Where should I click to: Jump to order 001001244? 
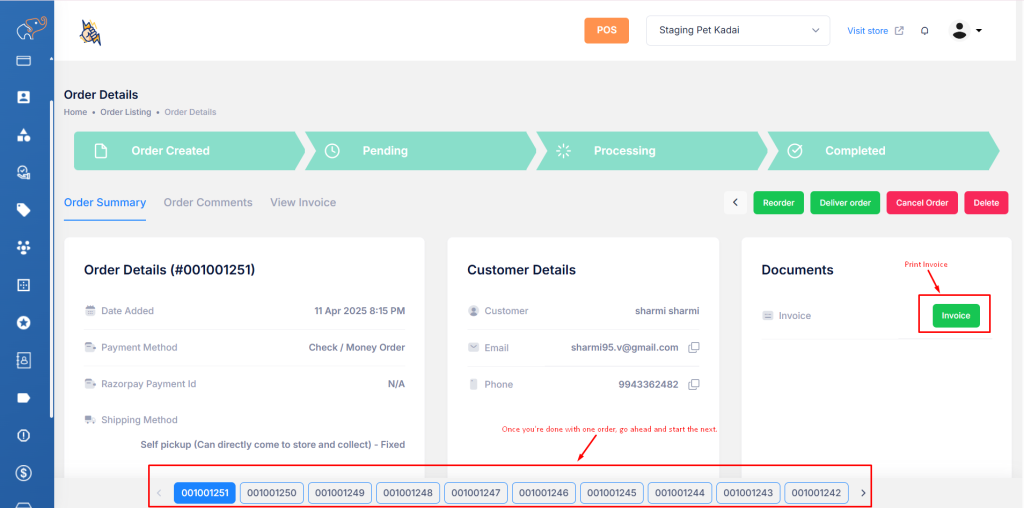click(x=680, y=493)
